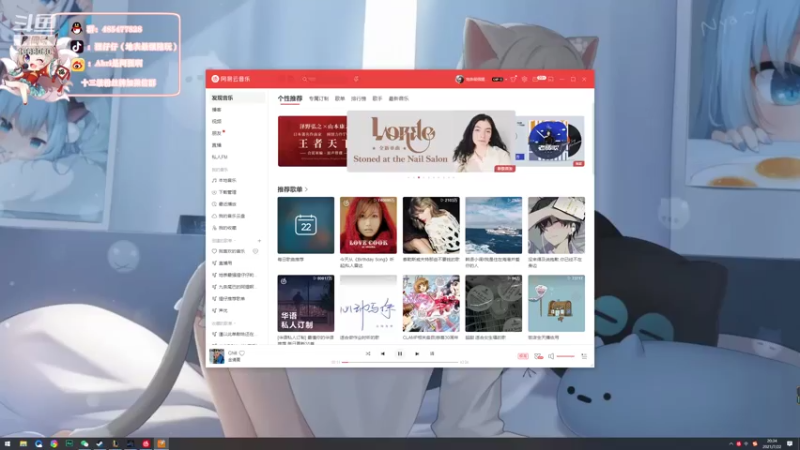Seek on the song progress bar
800x450 pixels.
[400, 362]
